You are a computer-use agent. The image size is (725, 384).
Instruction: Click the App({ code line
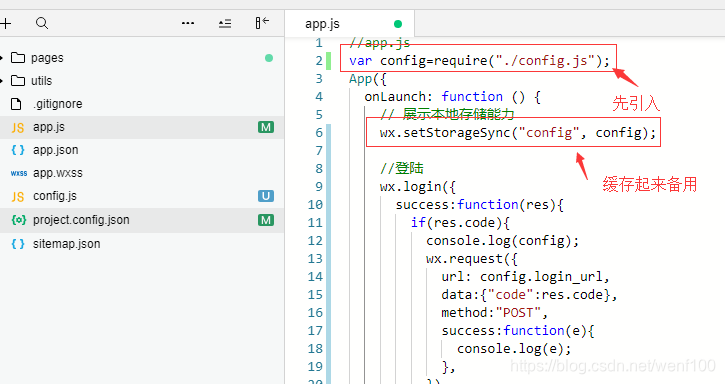[368, 79]
